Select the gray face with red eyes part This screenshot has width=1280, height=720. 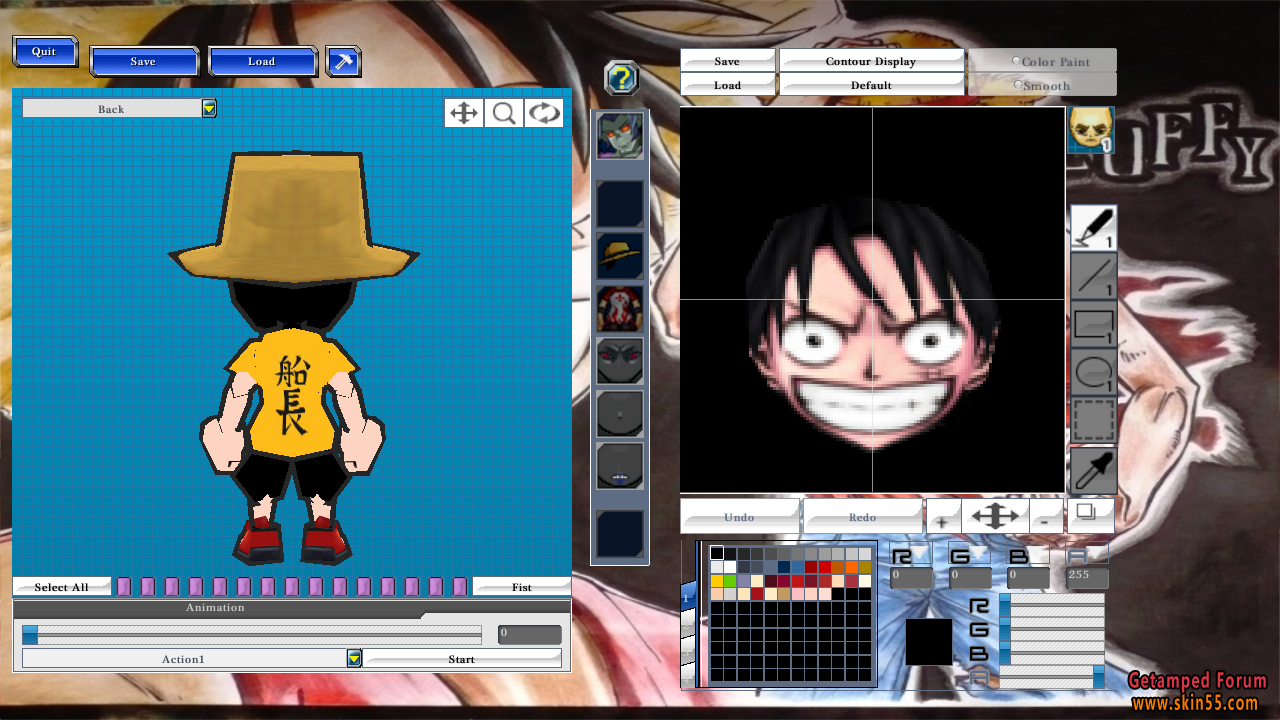click(620, 361)
